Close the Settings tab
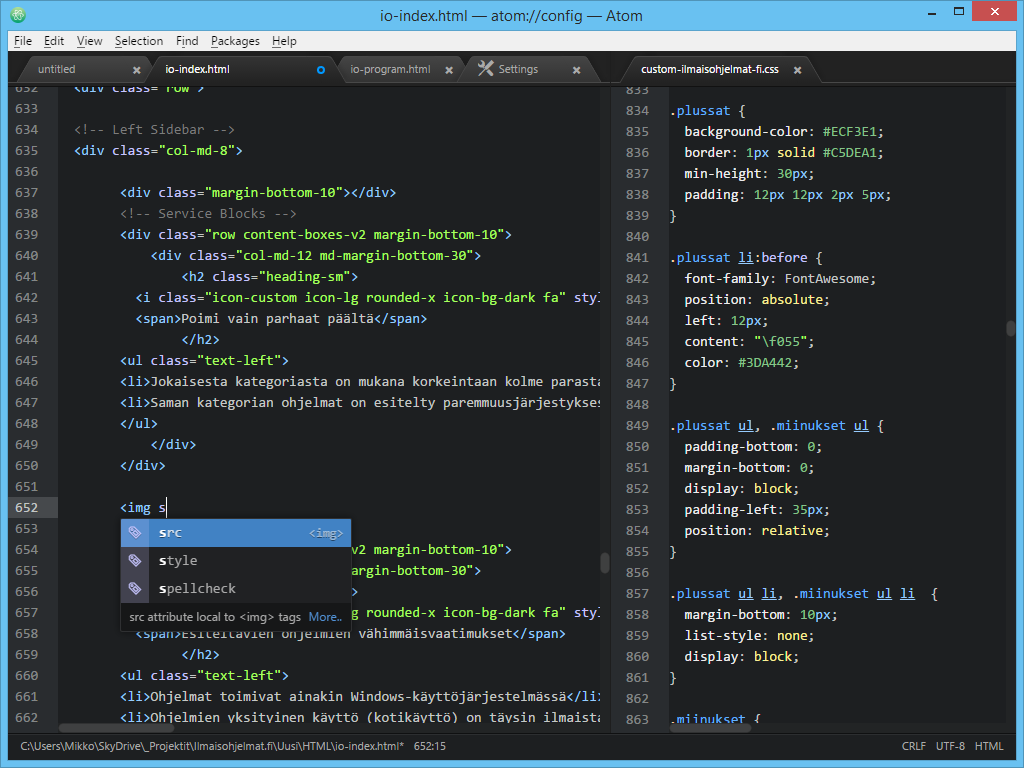The width and height of the screenshot is (1024, 768). [x=577, y=70]
